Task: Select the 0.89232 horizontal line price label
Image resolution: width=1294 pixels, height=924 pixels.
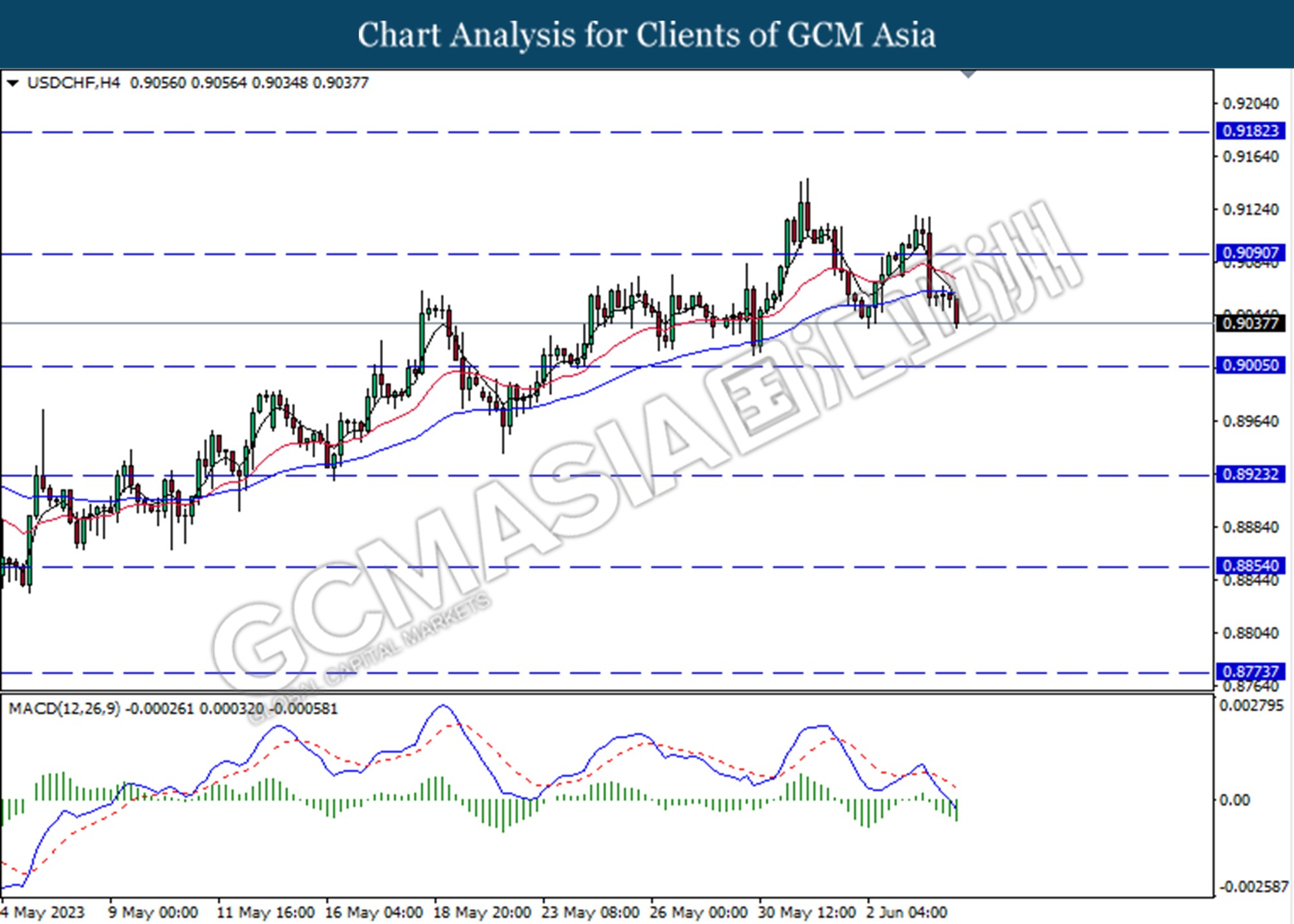Action: [x=1250, y=474]
